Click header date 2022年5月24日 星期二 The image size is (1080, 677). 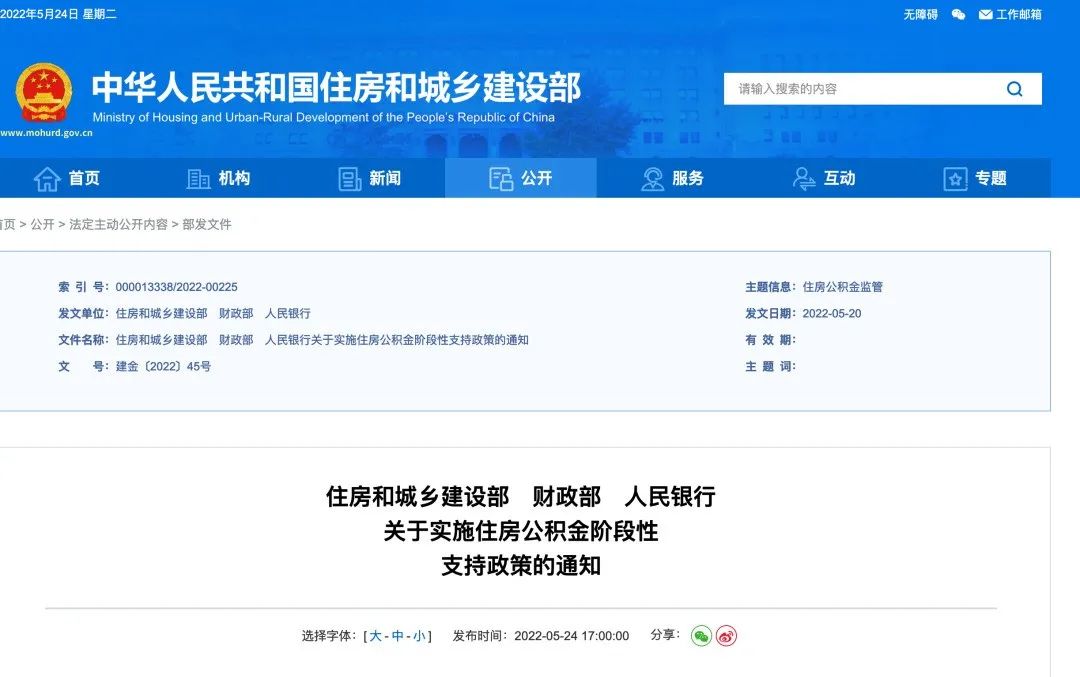click(59, 14)
